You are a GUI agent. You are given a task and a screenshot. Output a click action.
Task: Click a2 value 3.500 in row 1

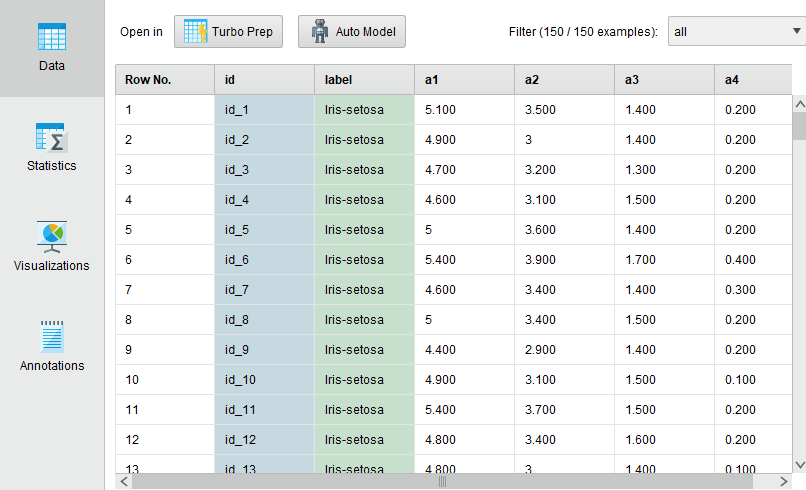point(564,110)
